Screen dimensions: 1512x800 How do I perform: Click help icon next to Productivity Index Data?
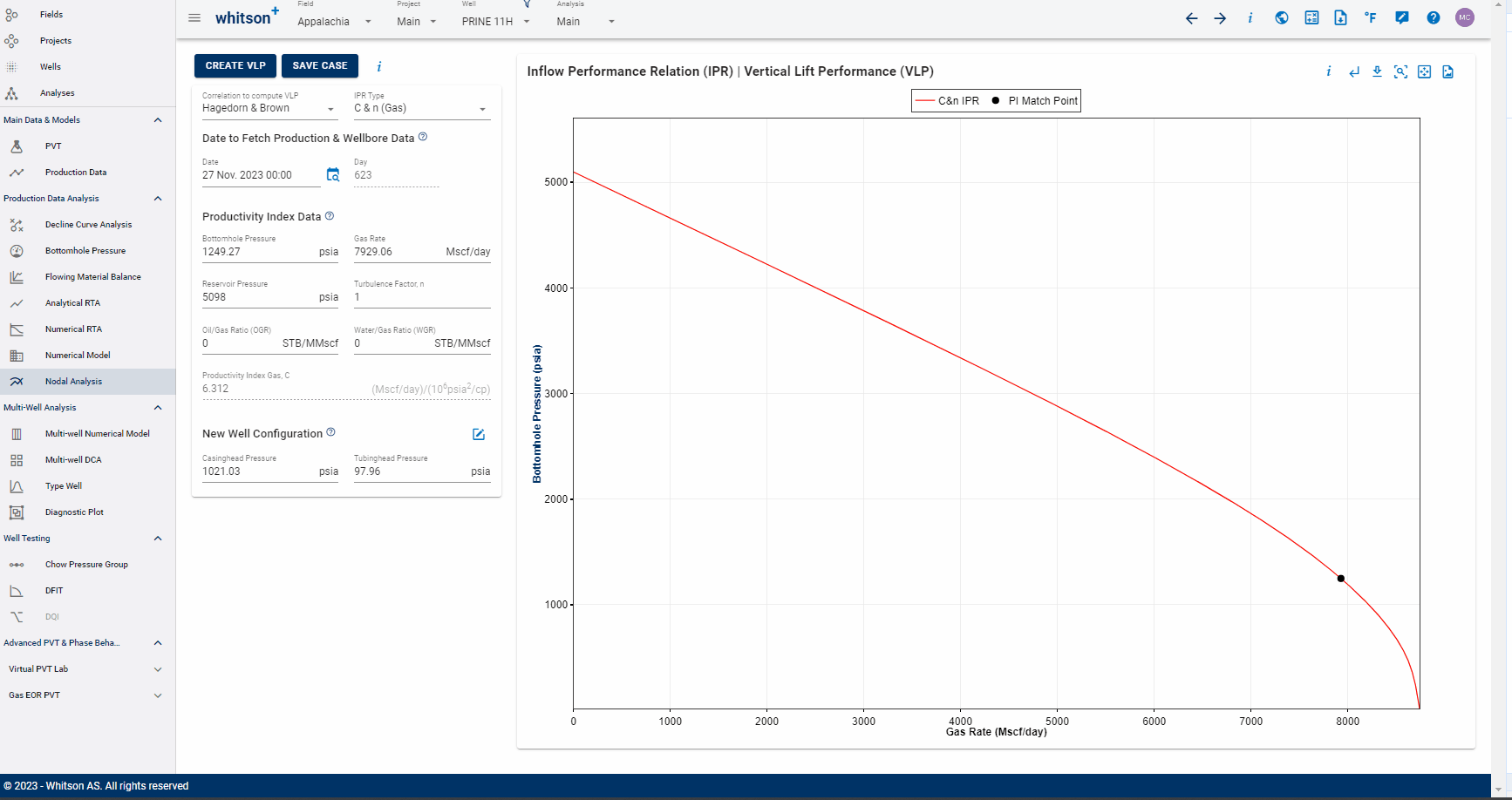(x=330, y=216)
